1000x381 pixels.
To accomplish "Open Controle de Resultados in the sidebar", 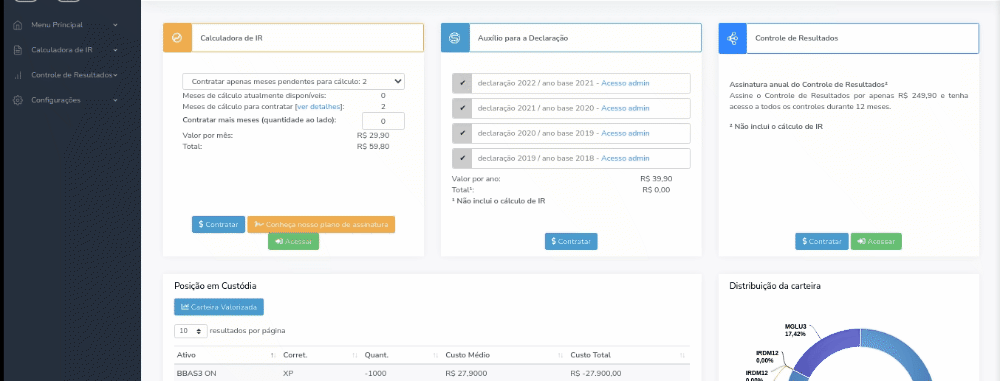I will pos(72,75).
